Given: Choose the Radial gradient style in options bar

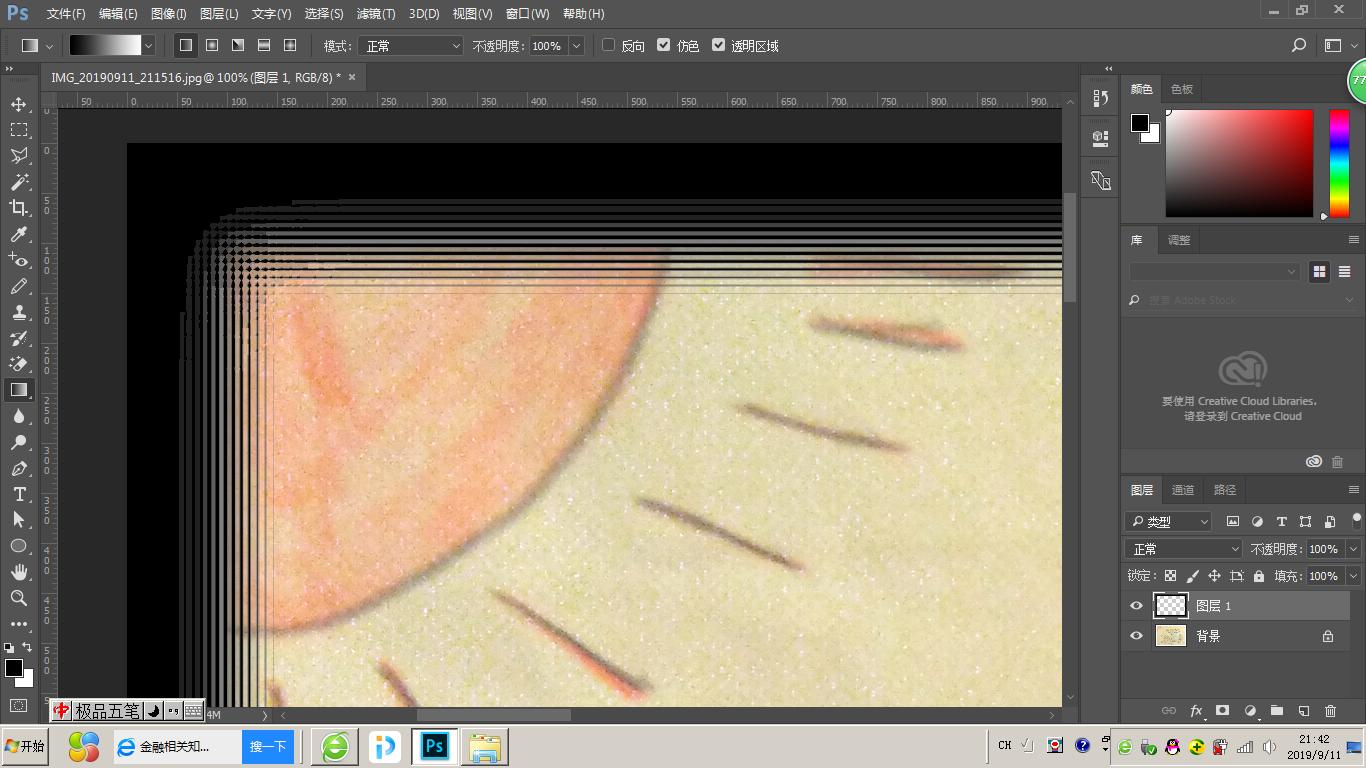Looking at the screenshot, I should (x=211, y=45).
